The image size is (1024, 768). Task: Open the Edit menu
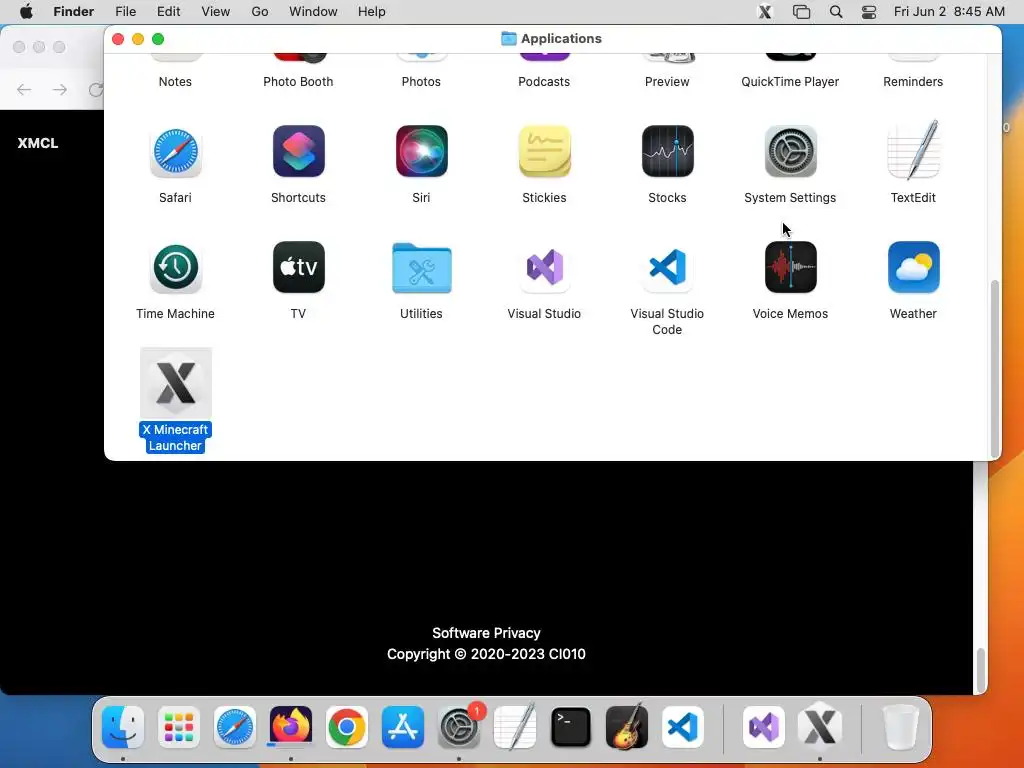click(168, 12)
